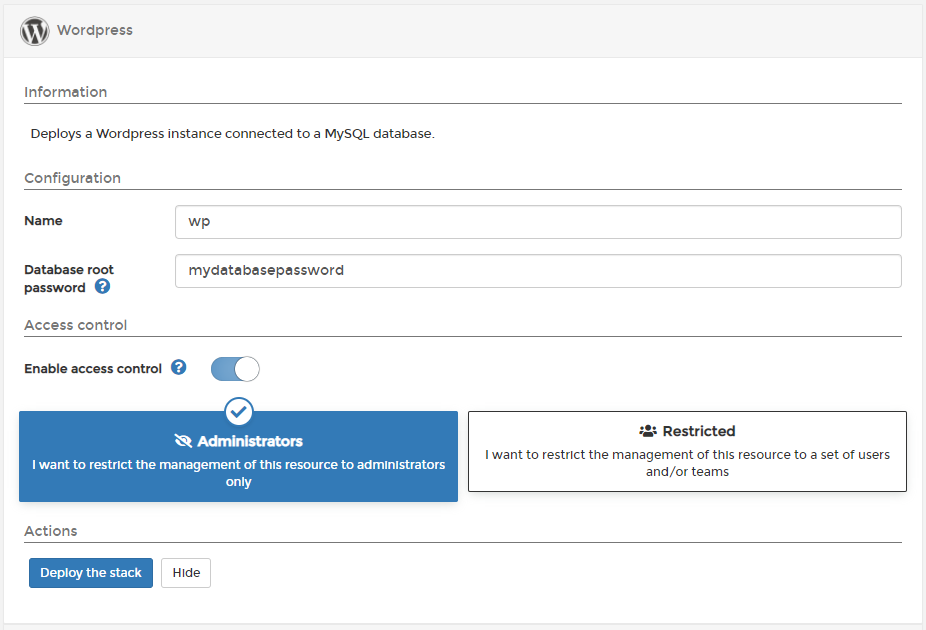The height and width of the screenshot is (630, 926).
Task: Click the Hide button
Action: point(186,573)
